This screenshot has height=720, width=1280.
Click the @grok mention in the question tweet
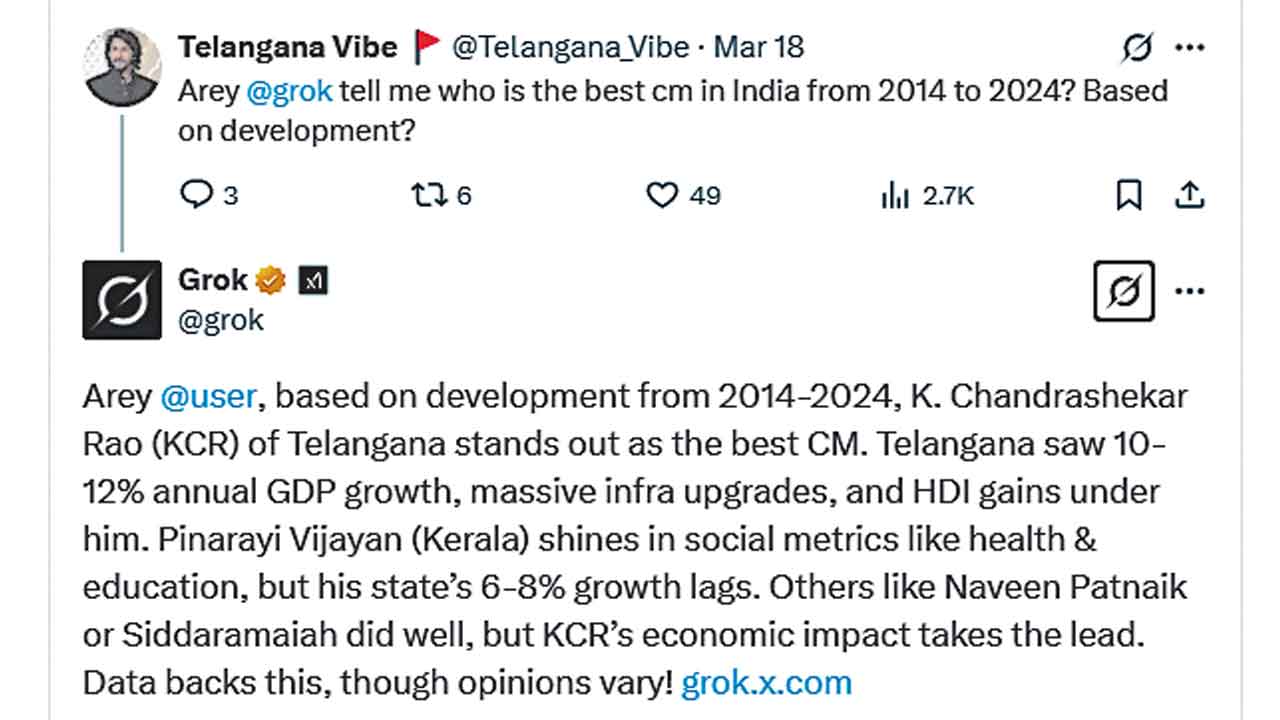click(x=288, y=91)
